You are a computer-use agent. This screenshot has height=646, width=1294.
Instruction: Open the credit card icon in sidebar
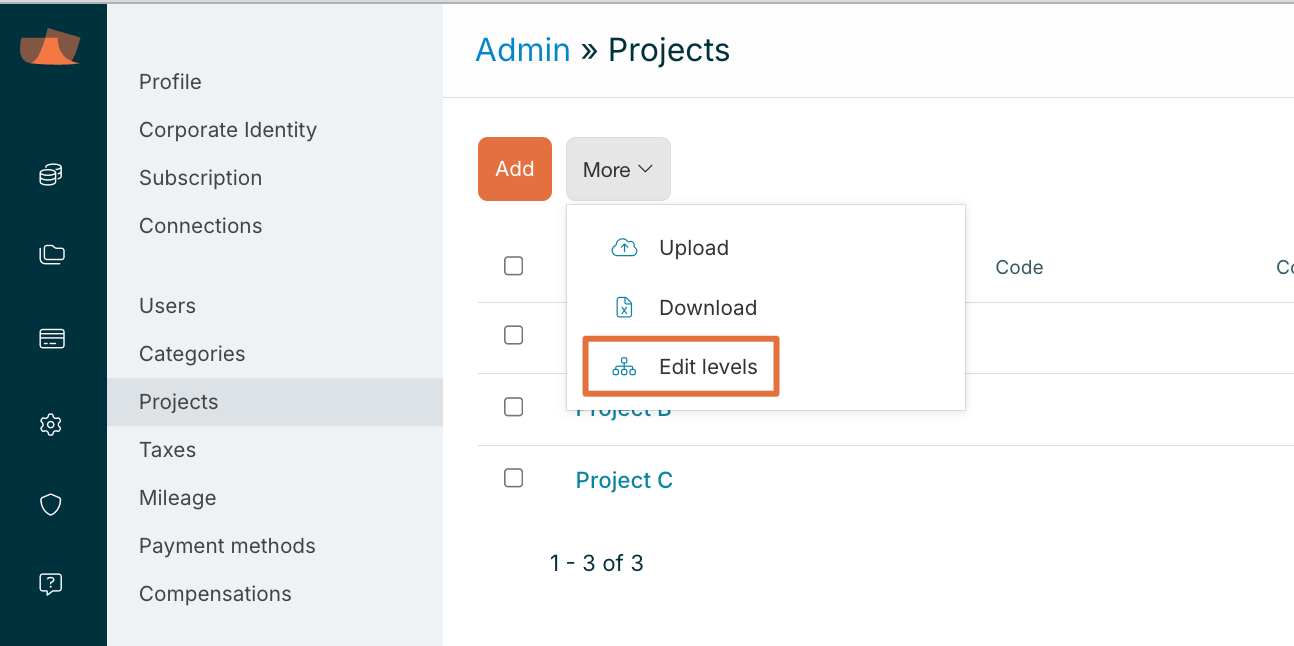(x=51, y=339)
